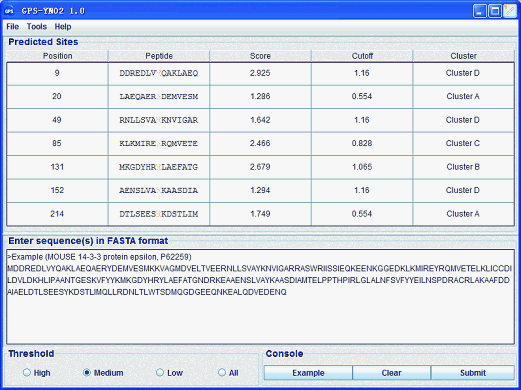Click score value 2.925

coord(260,73)
